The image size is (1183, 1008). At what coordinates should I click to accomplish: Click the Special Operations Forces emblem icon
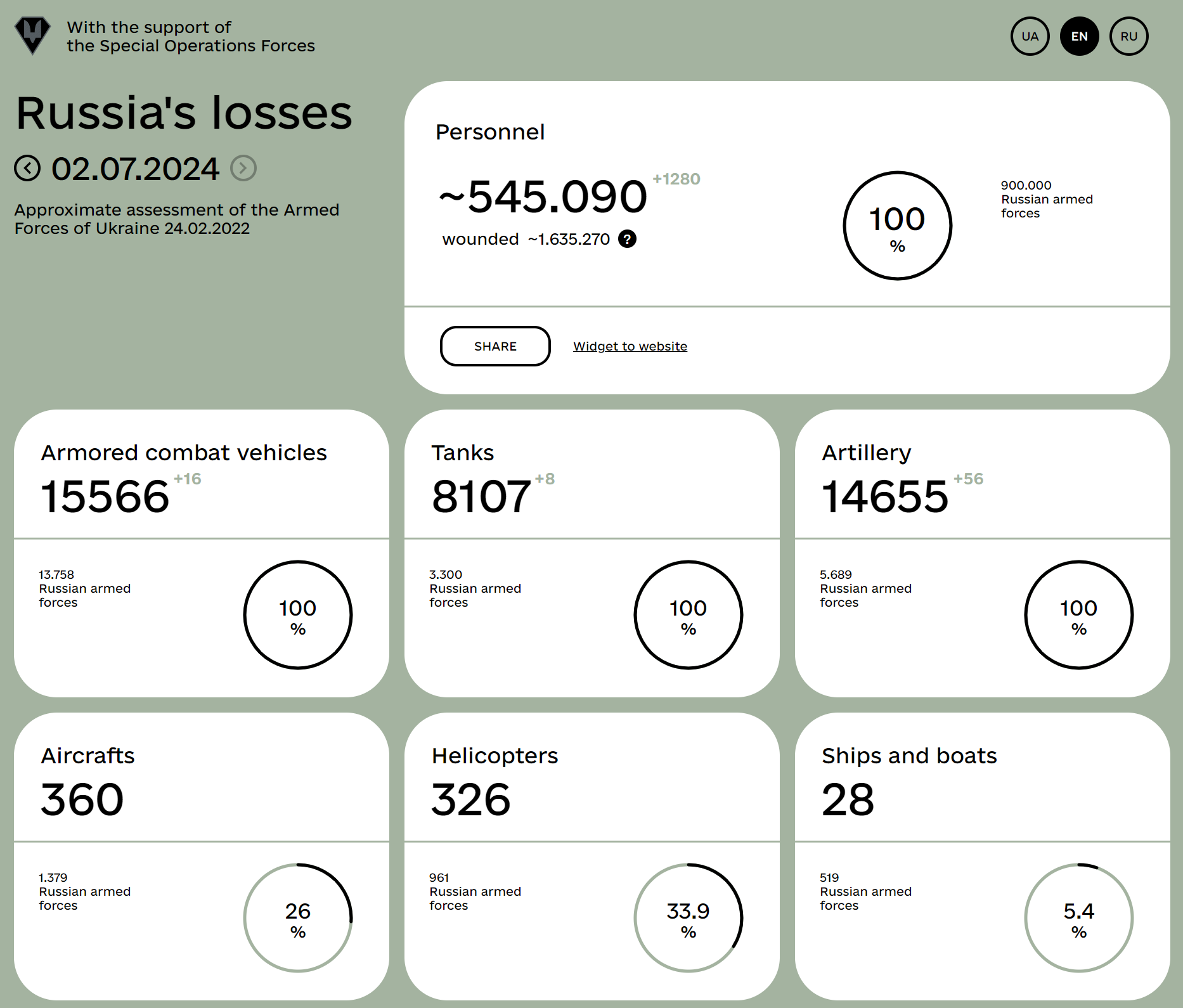click(32, 35)
